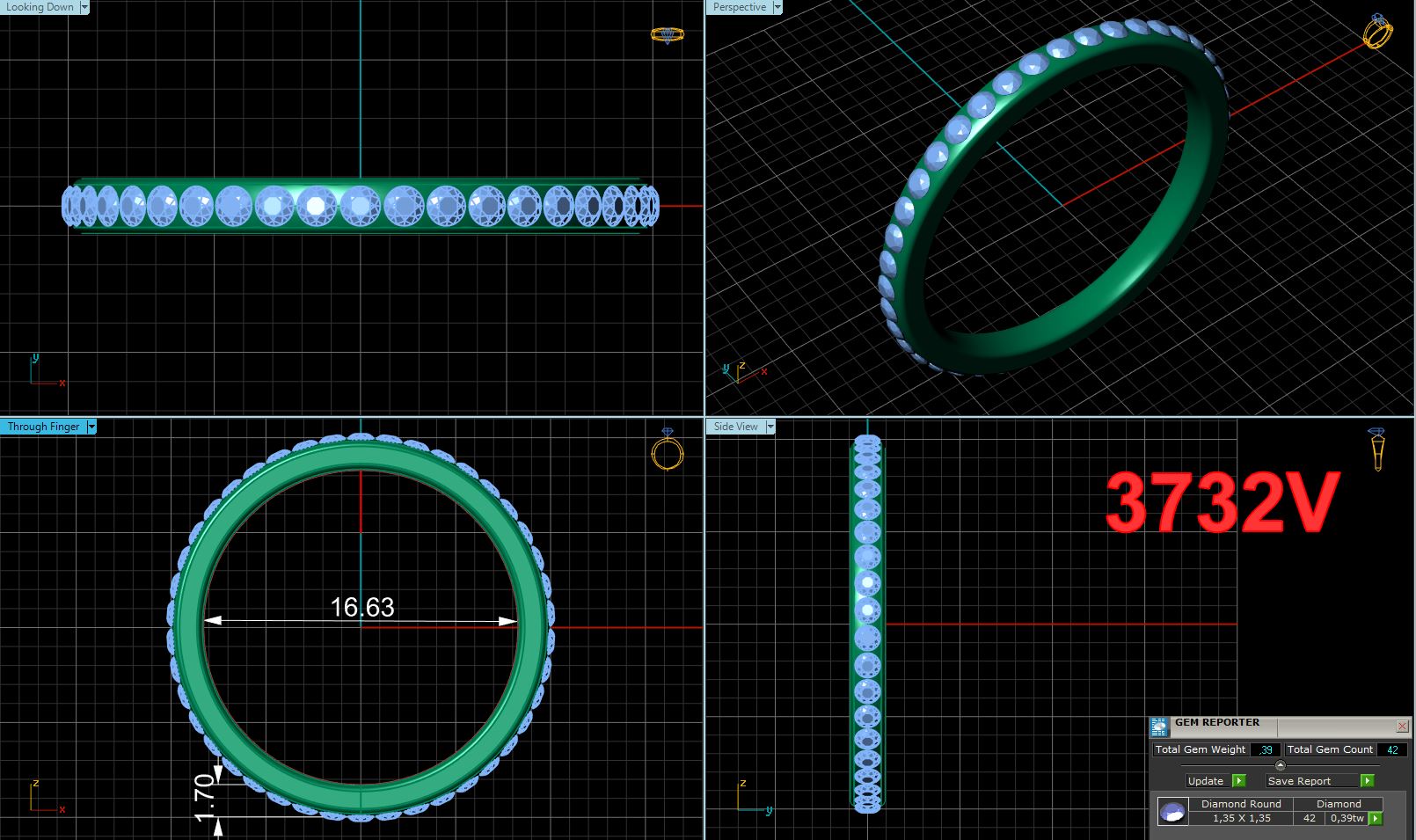Collapse Gem Reporter using the up-arrow expander
Image resolution: width=1416 pixels, height=840 pixels.
1281,765
